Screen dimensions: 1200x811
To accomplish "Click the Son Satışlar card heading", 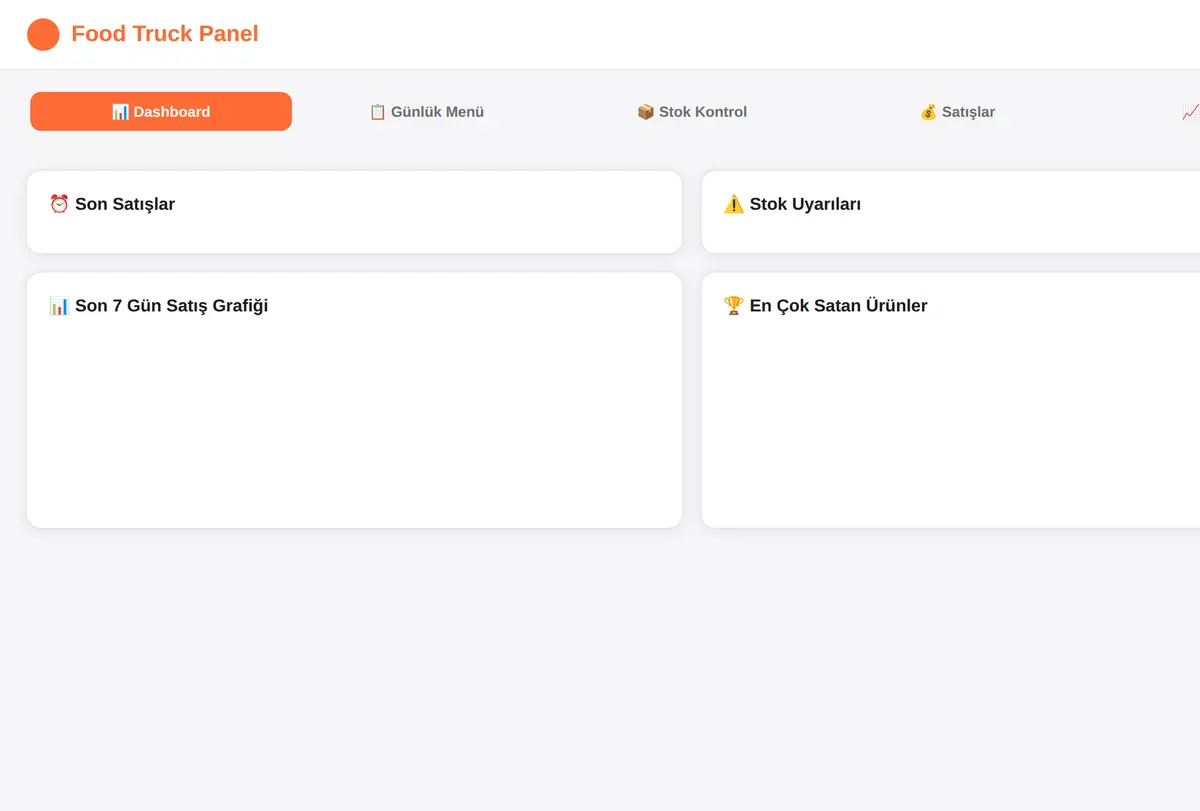I will click(112, 204).
